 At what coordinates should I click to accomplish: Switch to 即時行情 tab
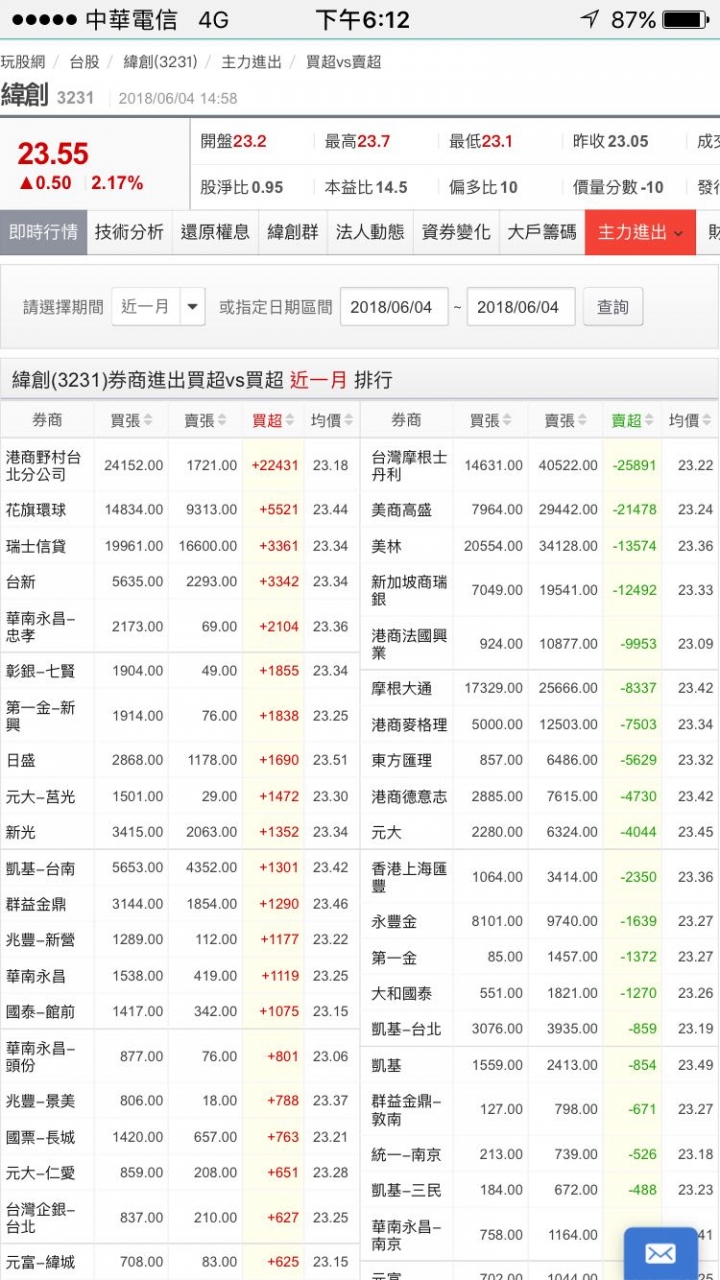coord(43,232)
